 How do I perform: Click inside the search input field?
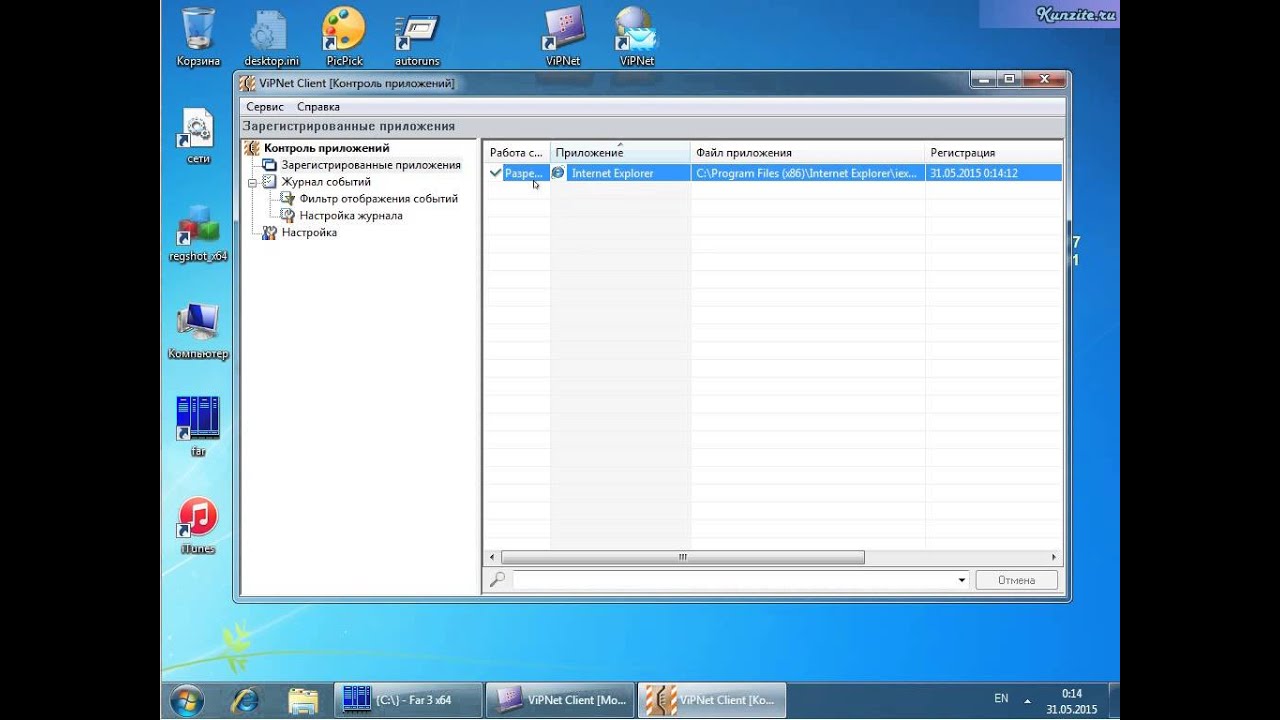(x=734, y=580)
